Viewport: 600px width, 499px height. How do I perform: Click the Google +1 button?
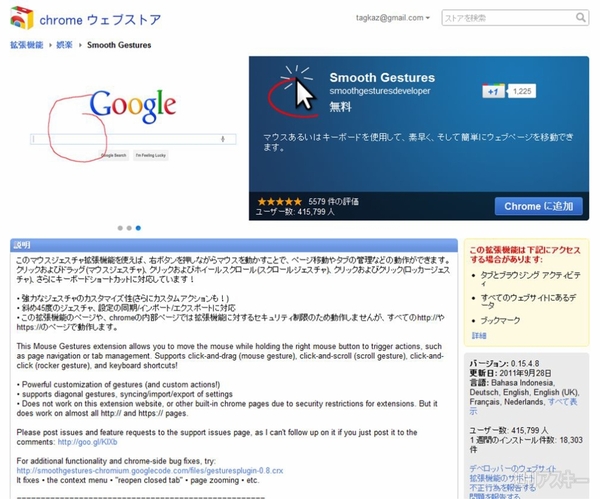(x=493, y=91)
